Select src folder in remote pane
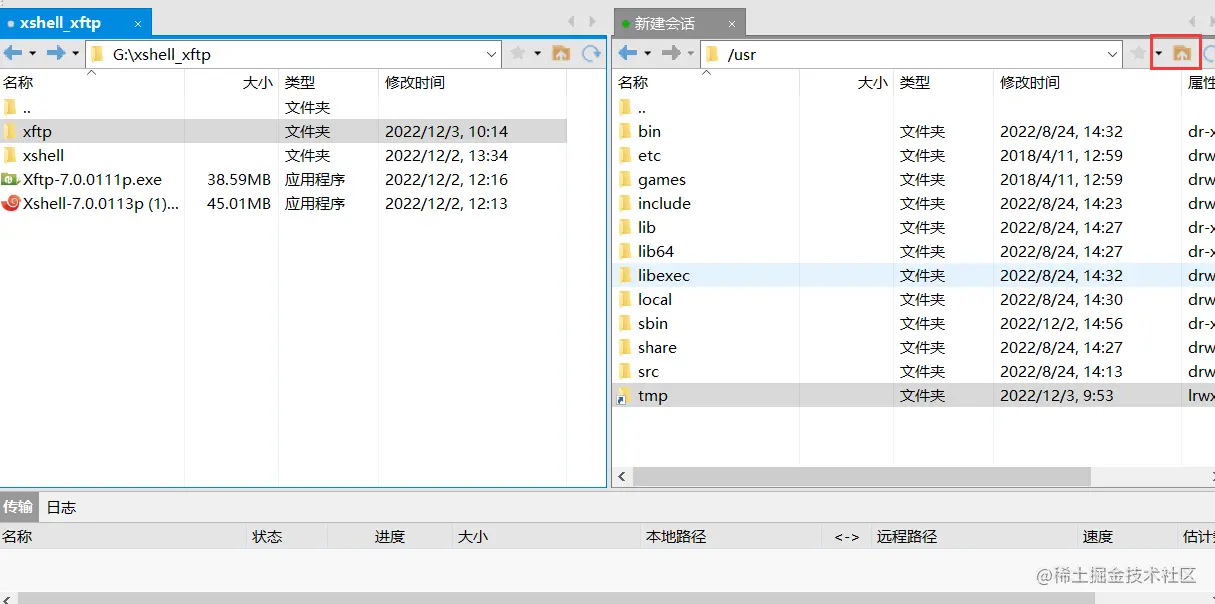This screenshot has width=1215, height=604. 914,371
